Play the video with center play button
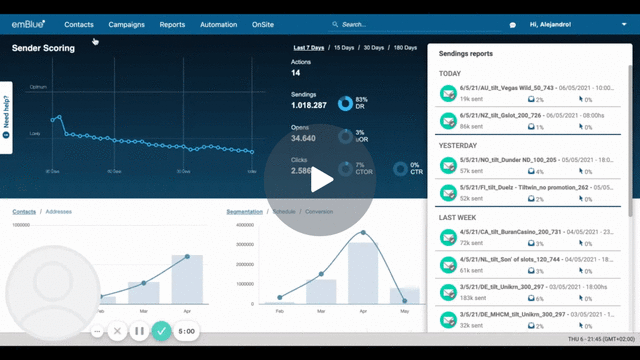Viewport: 640px width, 360px height. pos(320,180)
